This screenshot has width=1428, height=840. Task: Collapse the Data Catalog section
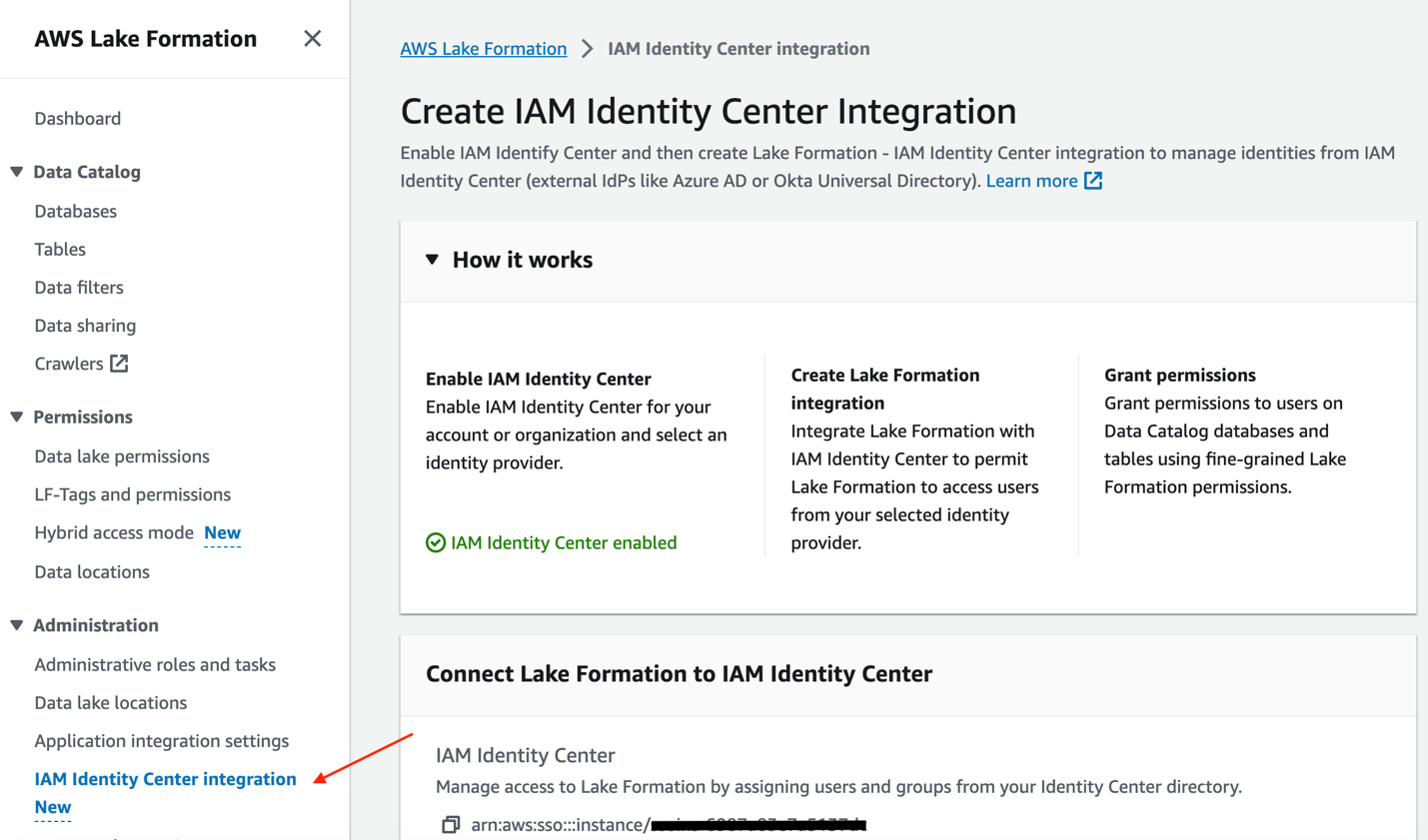17,172
